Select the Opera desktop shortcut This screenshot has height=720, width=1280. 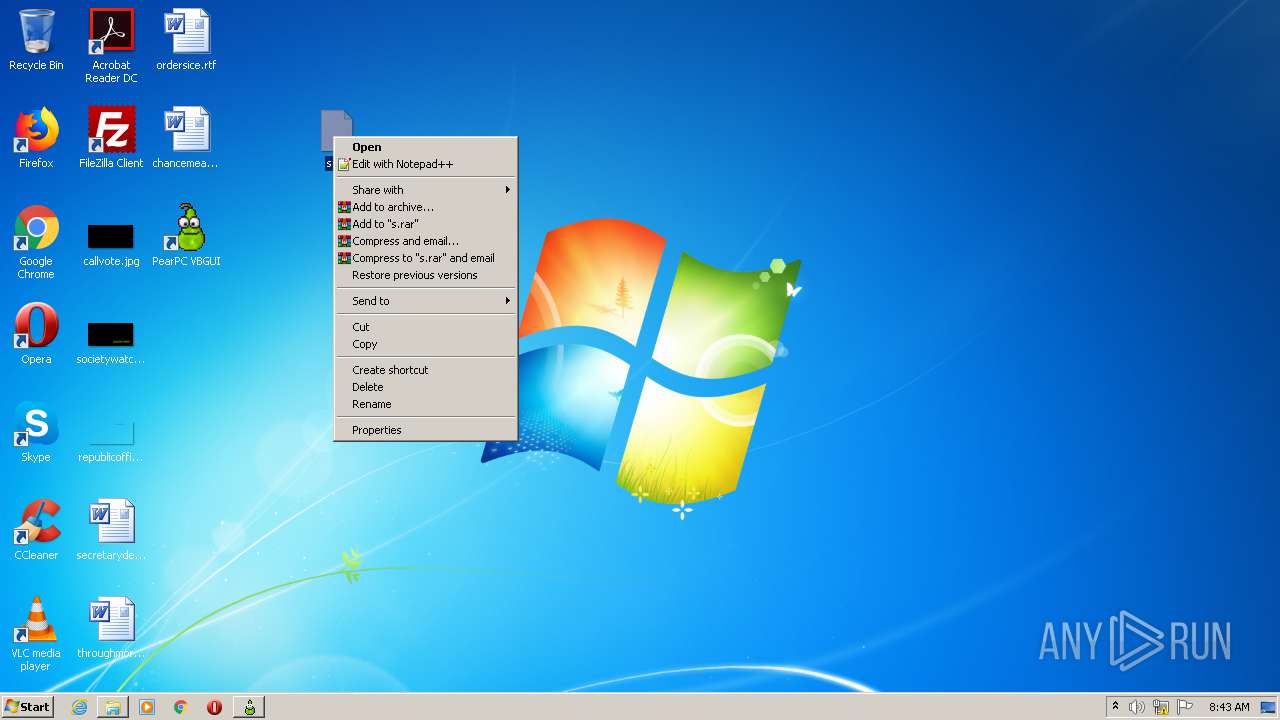[36, 334]
